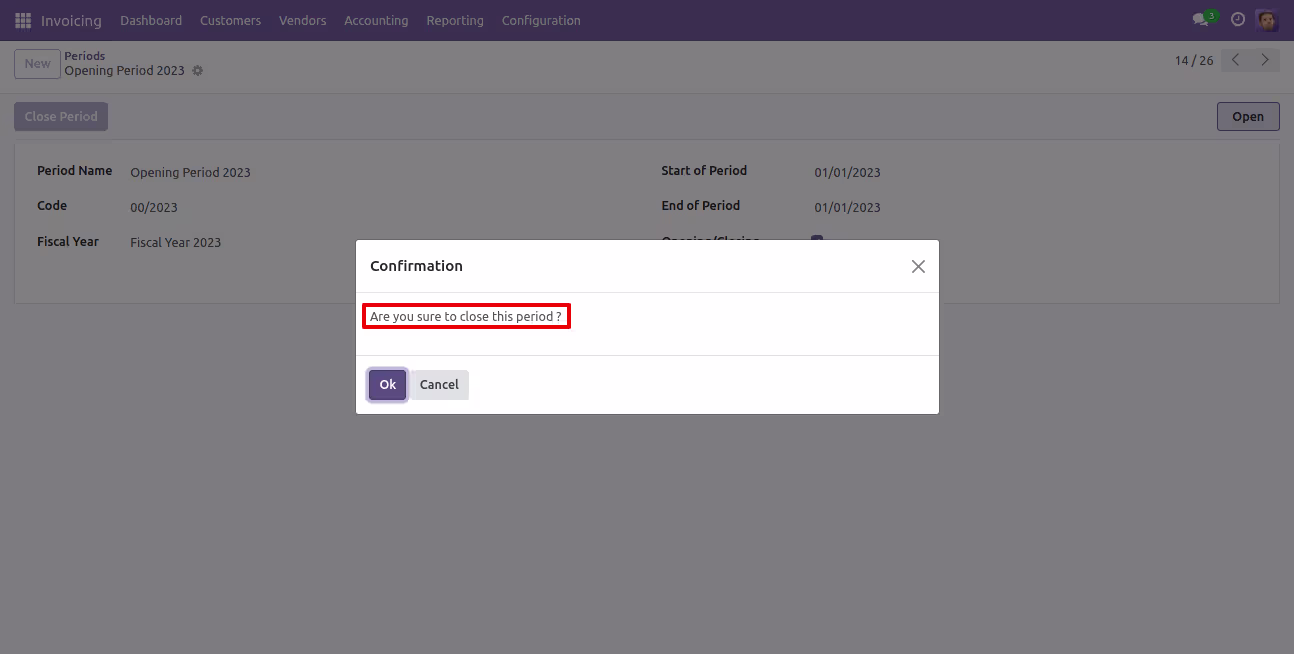Open the user avatar menu

[1267, 20]
